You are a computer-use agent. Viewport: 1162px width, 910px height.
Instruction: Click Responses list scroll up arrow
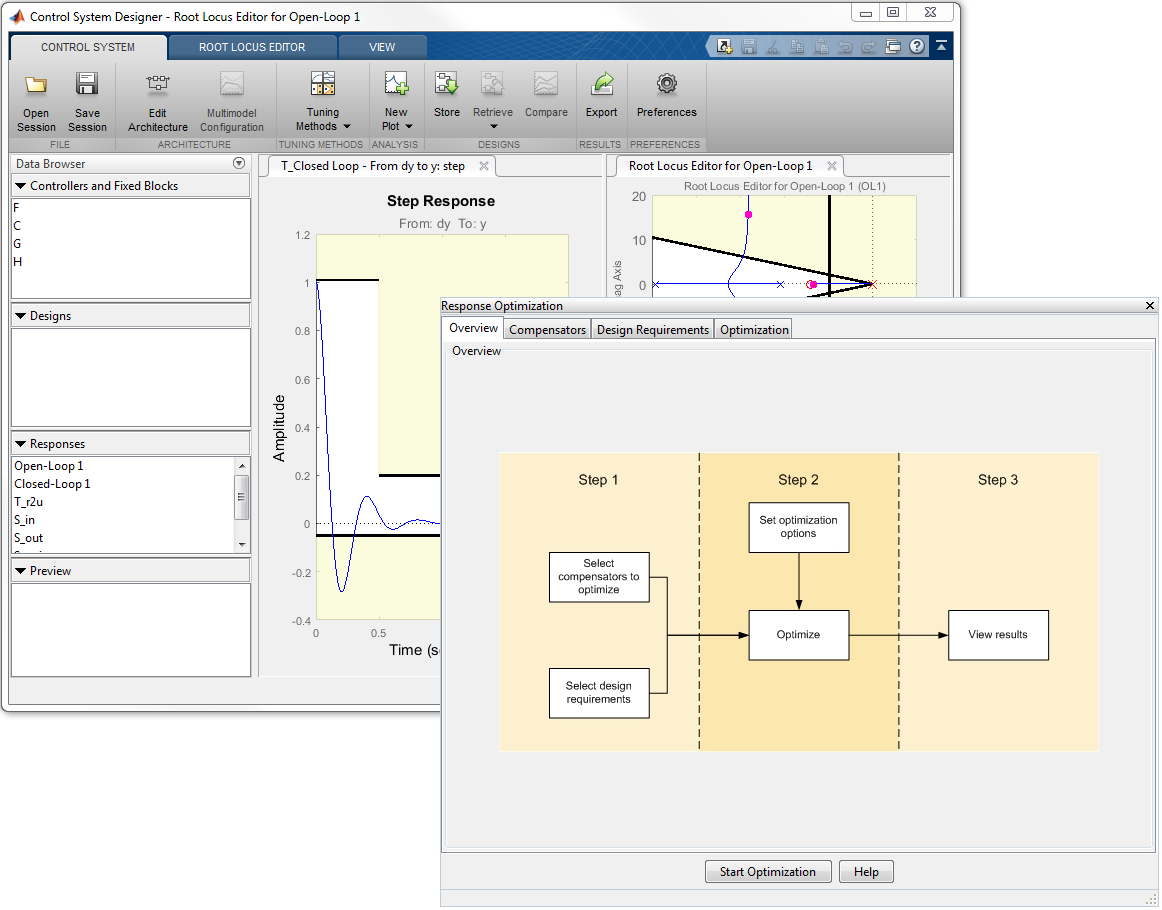[242, 465]
